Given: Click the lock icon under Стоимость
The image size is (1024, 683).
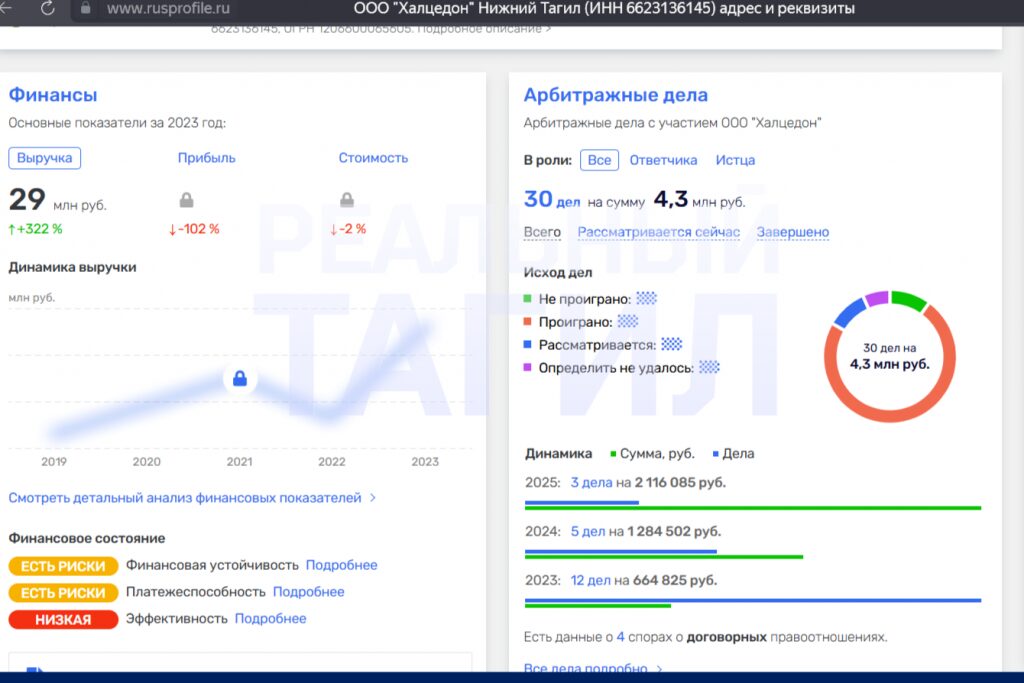Looking at the screenshot, I should [347, 200].
